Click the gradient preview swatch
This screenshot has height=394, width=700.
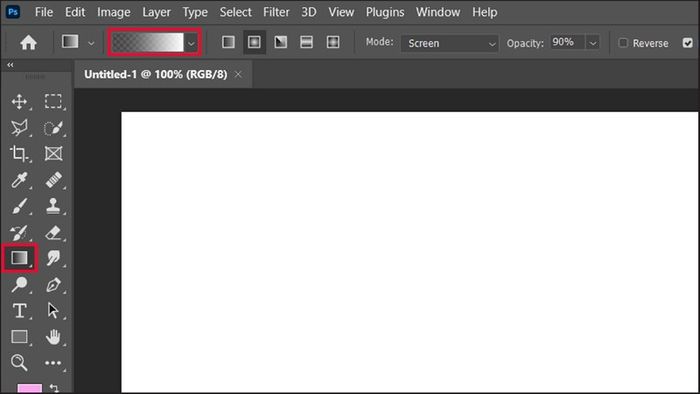pyautogui.click(x=148, y=43)
